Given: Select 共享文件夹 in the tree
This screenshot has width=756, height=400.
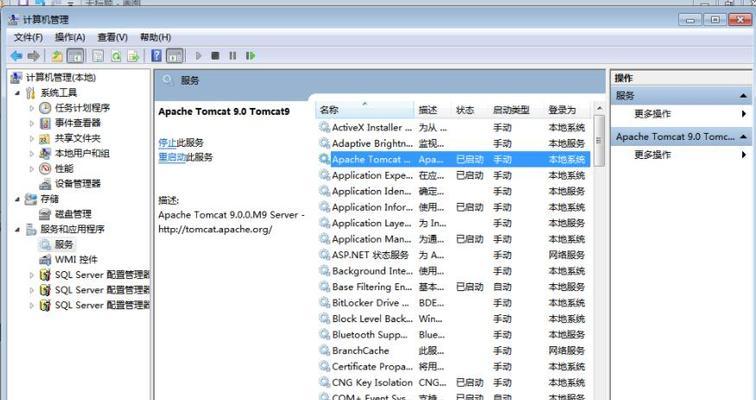Looking at the screenshot, I should [78, 138].
